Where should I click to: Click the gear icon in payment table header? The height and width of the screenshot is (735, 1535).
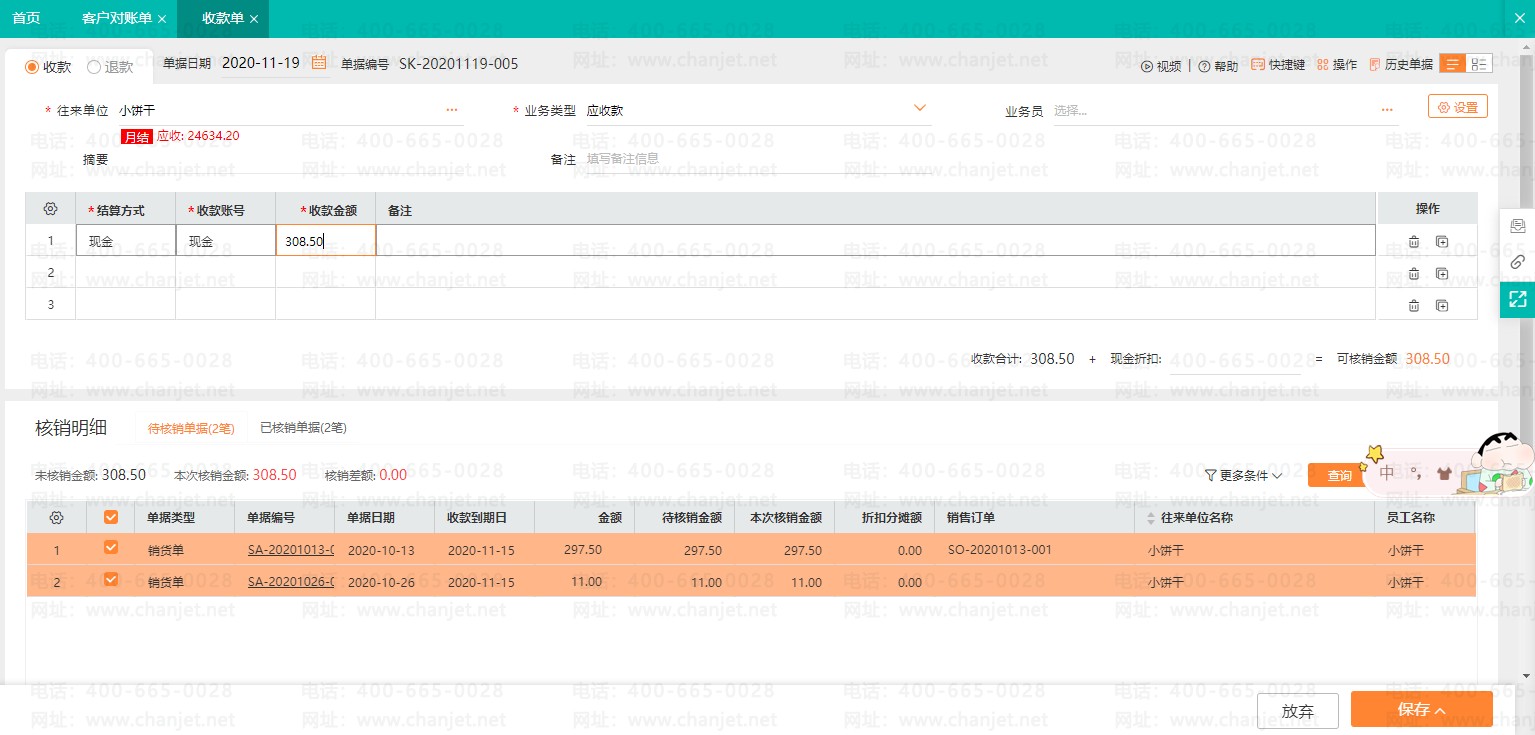50,209
